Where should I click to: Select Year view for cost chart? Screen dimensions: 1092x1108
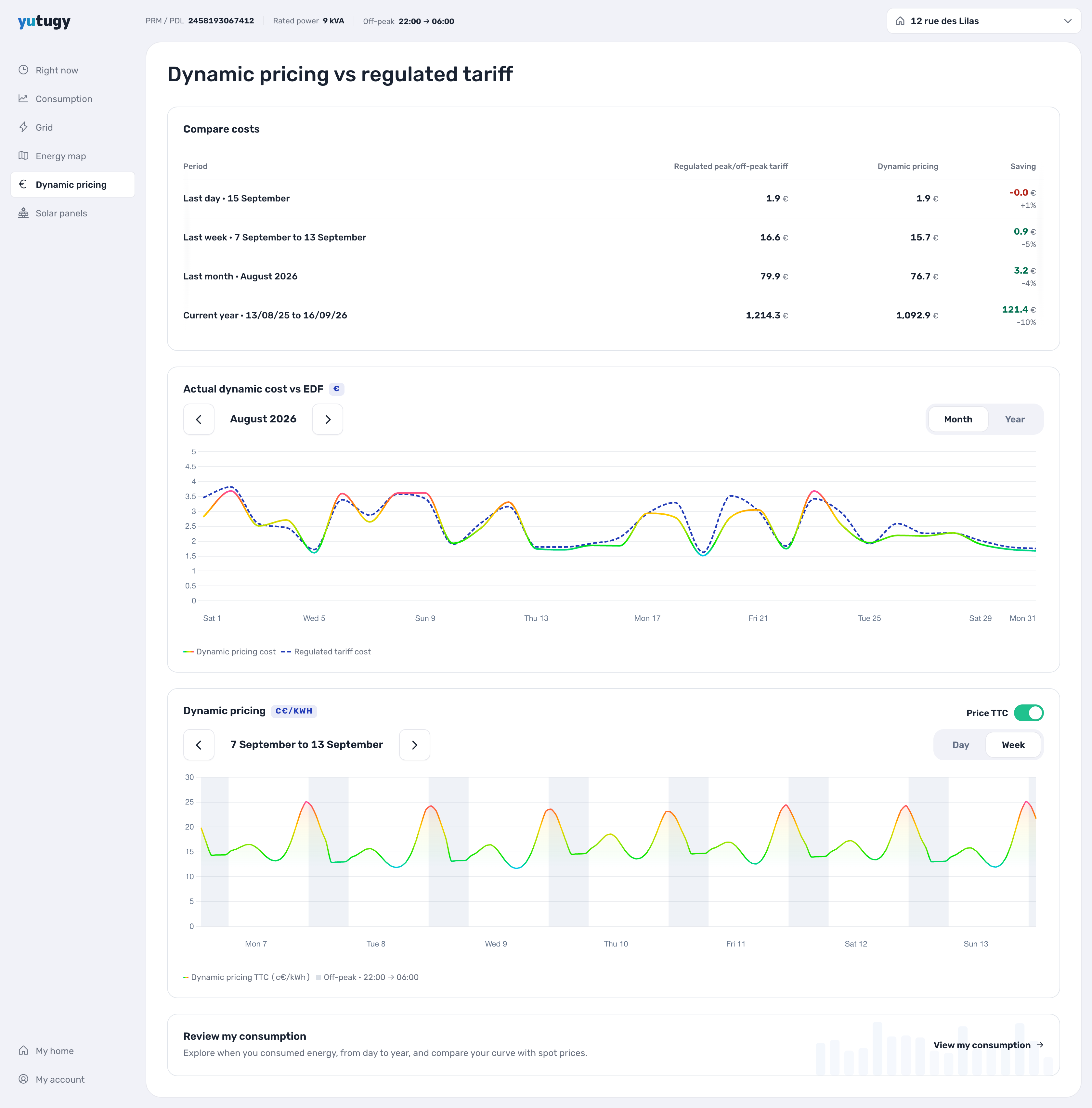[x=1015, y=419]
